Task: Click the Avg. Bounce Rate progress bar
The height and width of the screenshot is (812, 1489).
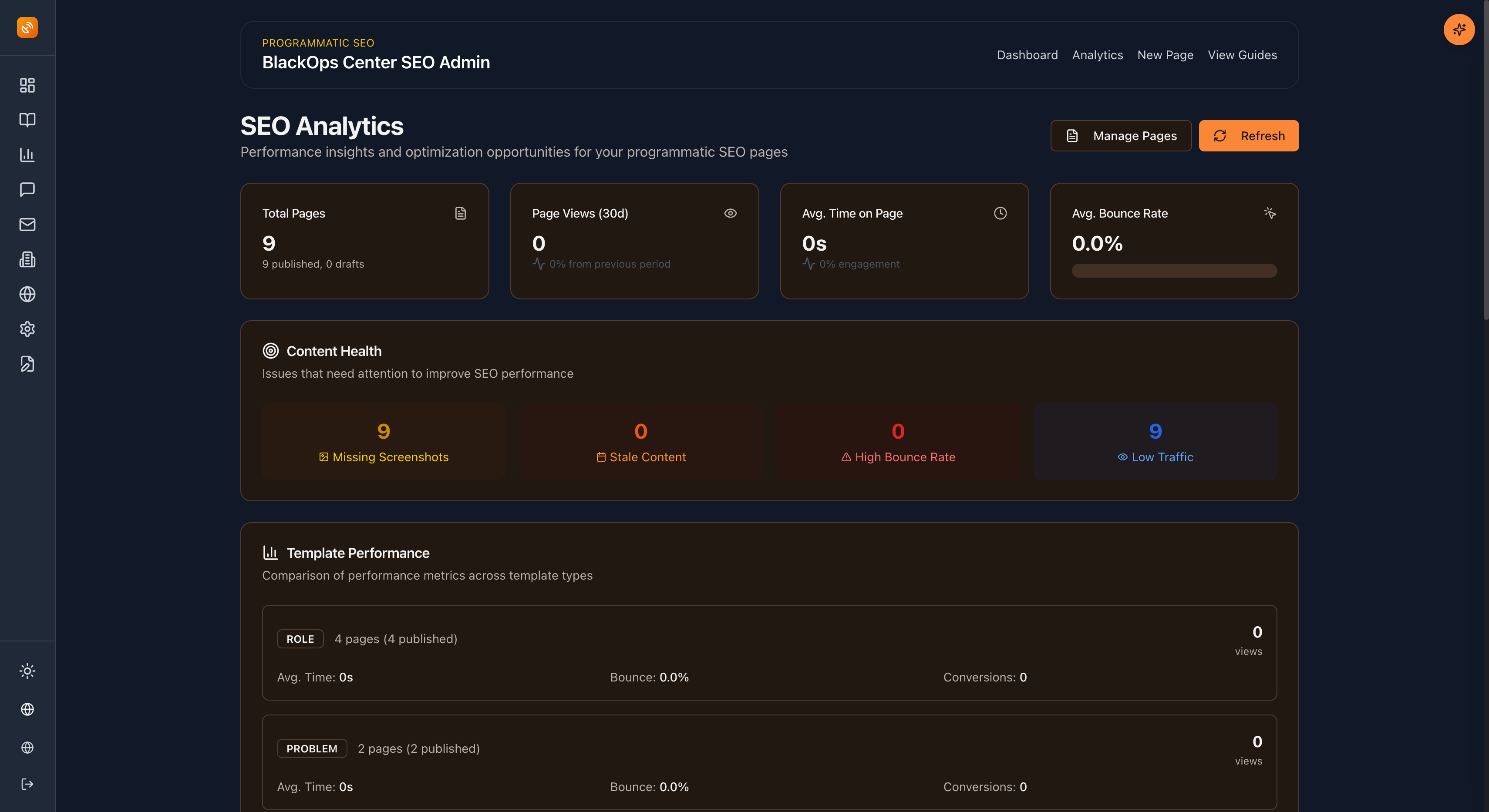Action: [1174, 271]
